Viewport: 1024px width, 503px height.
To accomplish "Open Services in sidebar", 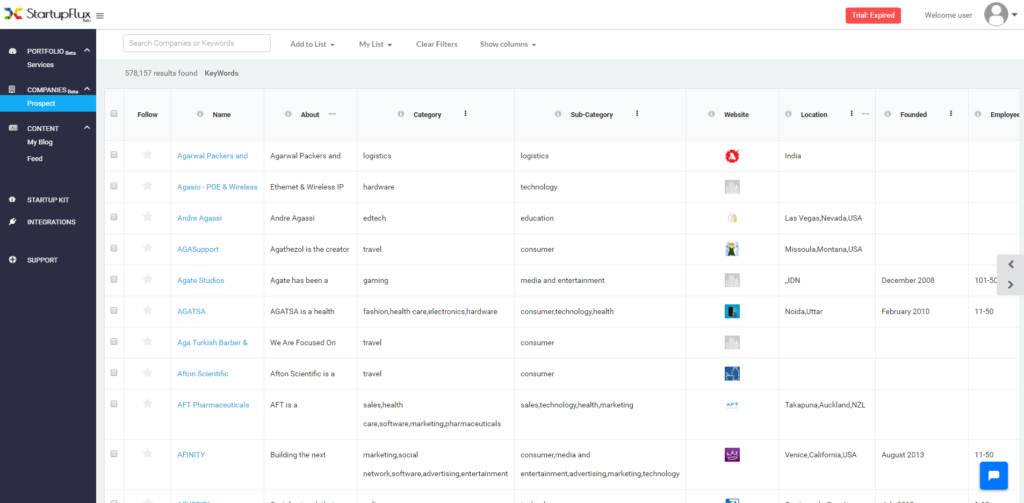I will pyautogui.click(x=40, y=65).
